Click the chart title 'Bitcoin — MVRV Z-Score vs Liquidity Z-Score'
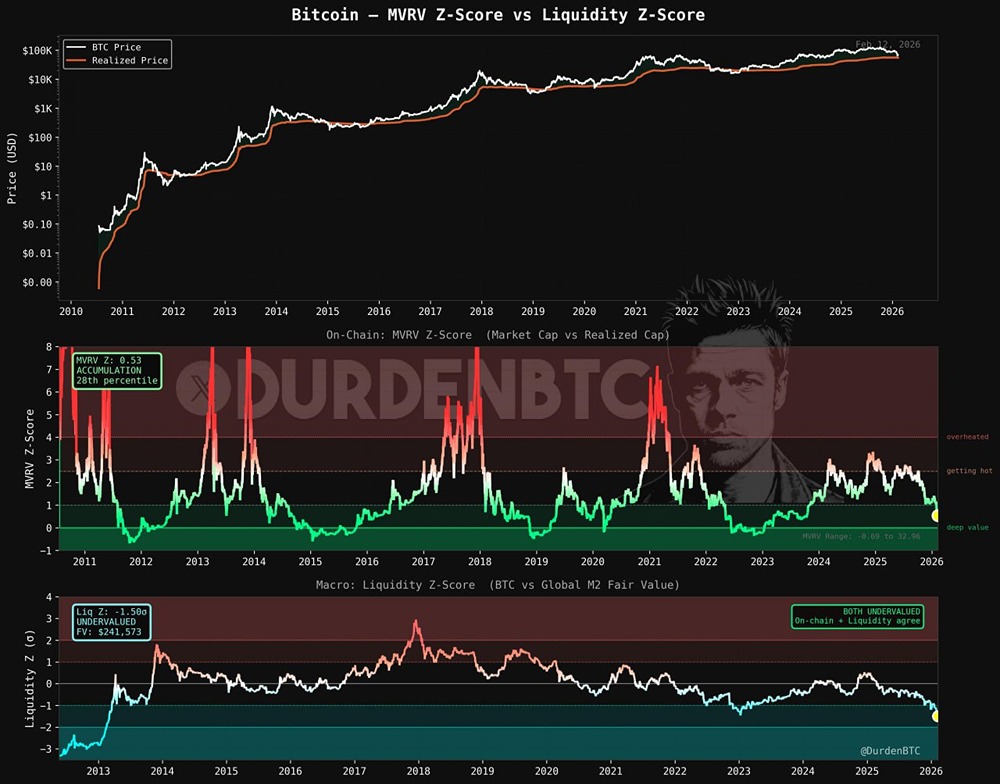 click(498, 15)
